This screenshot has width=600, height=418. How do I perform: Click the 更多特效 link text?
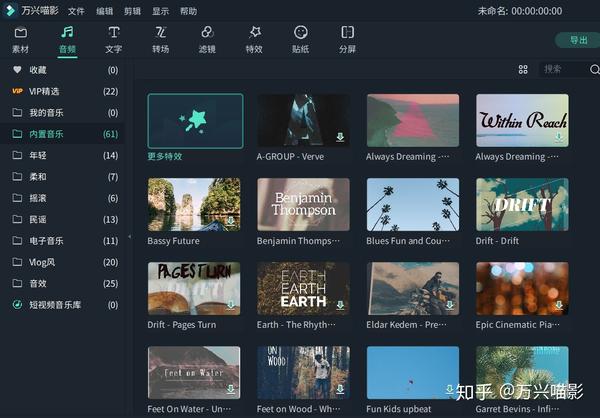click(x=165, y=156)
